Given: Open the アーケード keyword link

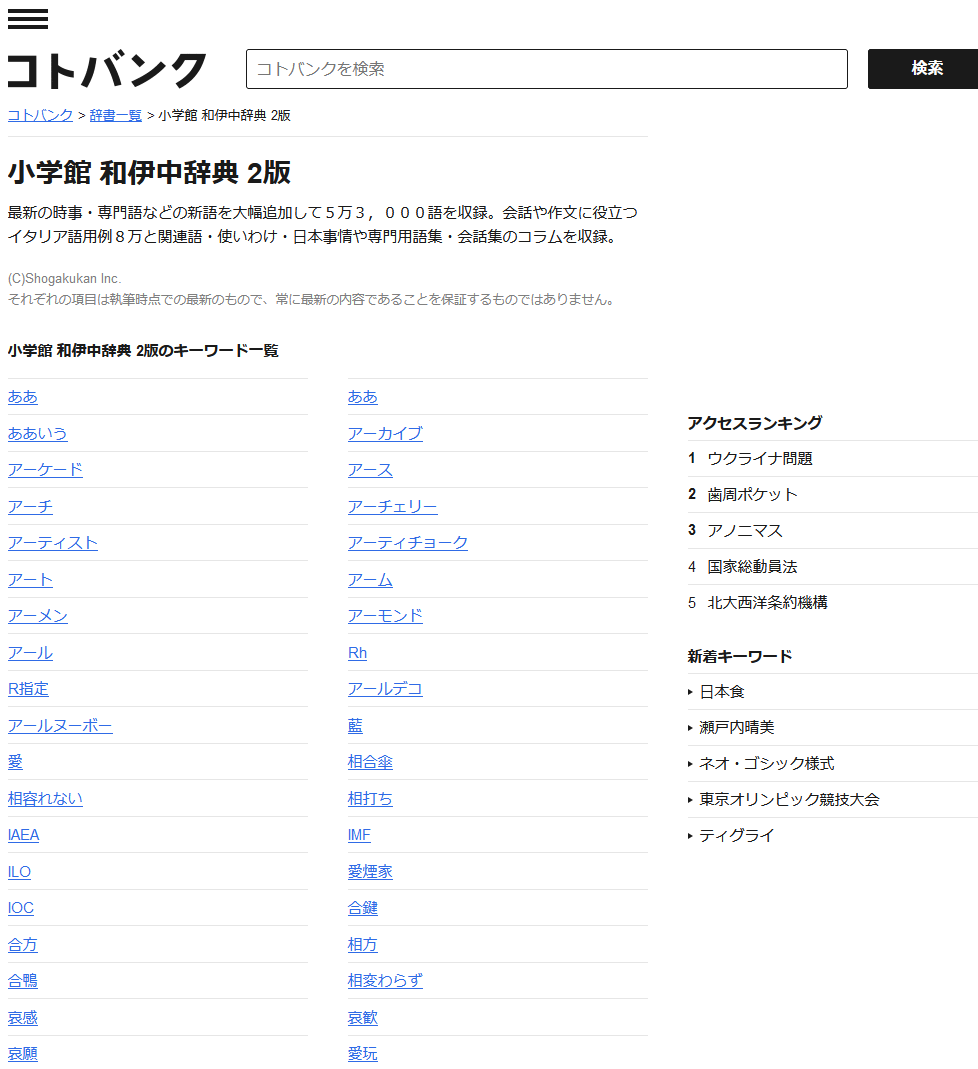Looking at the screenshot, I should pyautogui.click(x=45, y=470).
